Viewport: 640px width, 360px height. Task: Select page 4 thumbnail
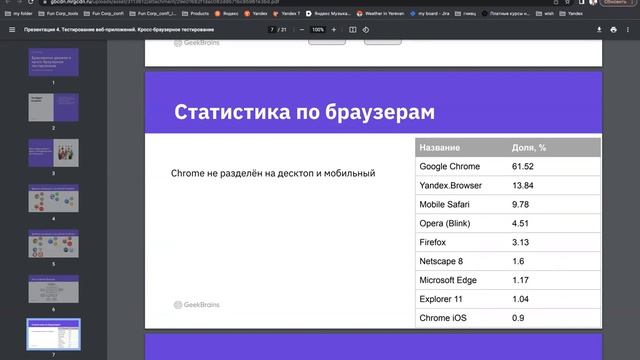[x=53, y=198]
